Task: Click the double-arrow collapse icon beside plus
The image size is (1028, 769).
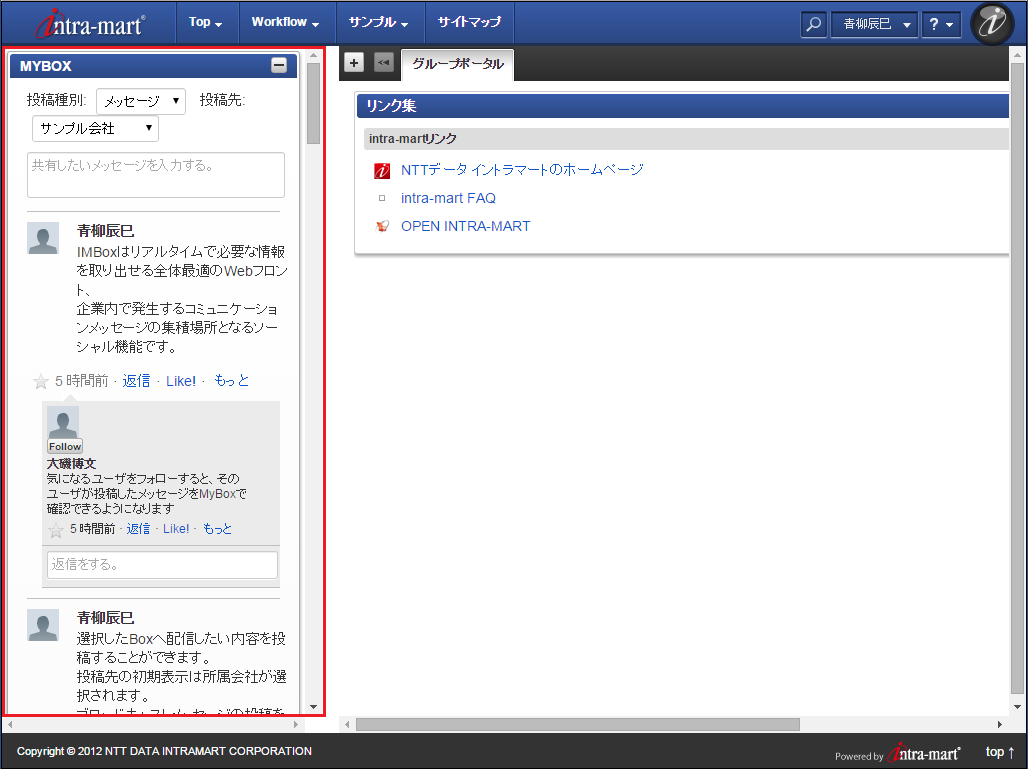Action: (383, 63)
